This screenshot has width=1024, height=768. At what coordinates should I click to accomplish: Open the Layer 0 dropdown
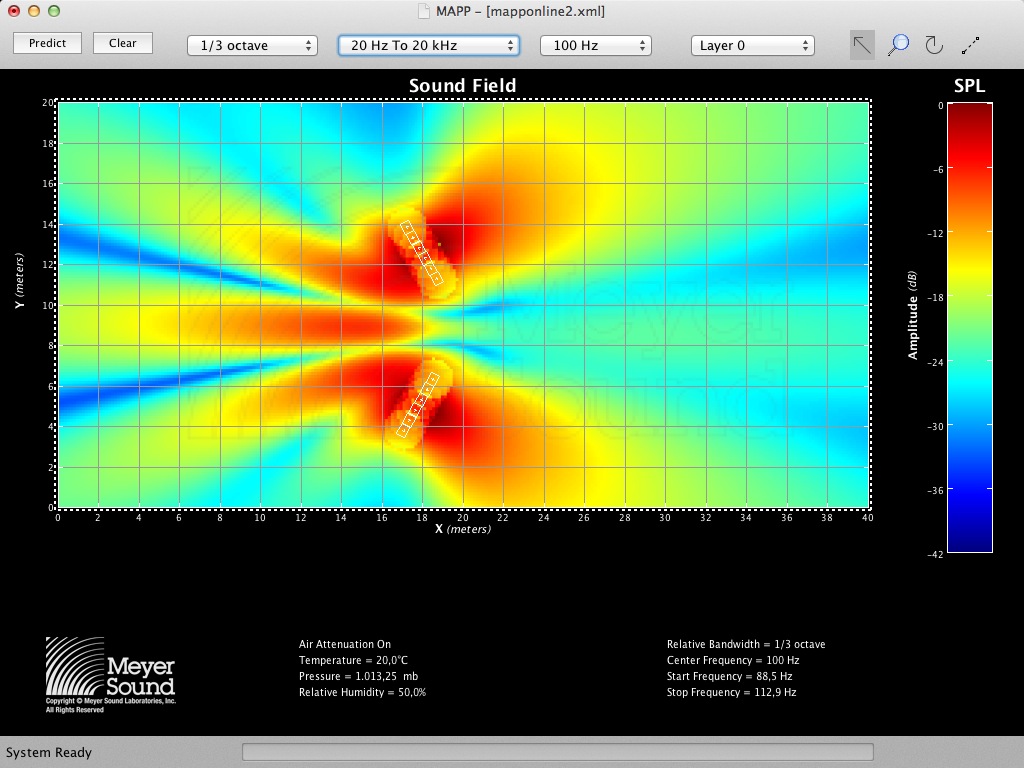(x=752, y=45)
